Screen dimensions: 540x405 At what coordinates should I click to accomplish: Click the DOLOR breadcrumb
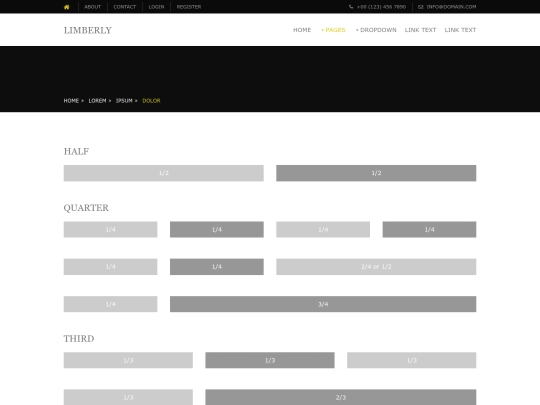152,101
